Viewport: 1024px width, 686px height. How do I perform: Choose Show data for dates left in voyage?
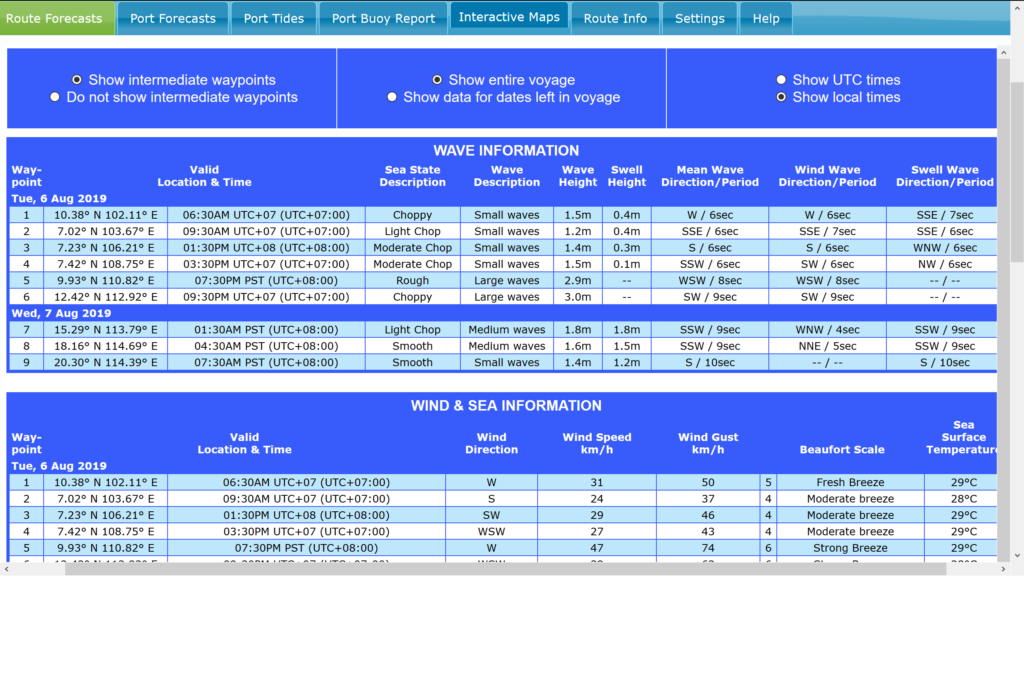point(393,97)
